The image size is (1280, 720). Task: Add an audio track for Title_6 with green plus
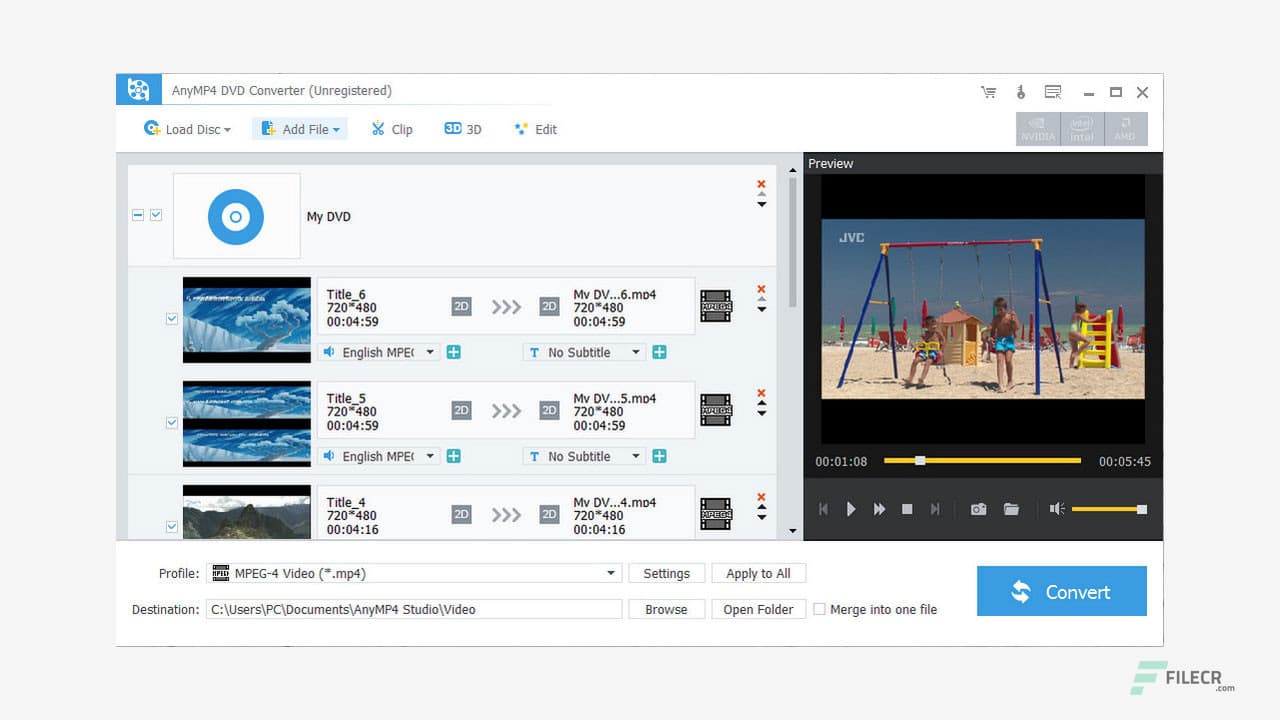click(453, 352)
